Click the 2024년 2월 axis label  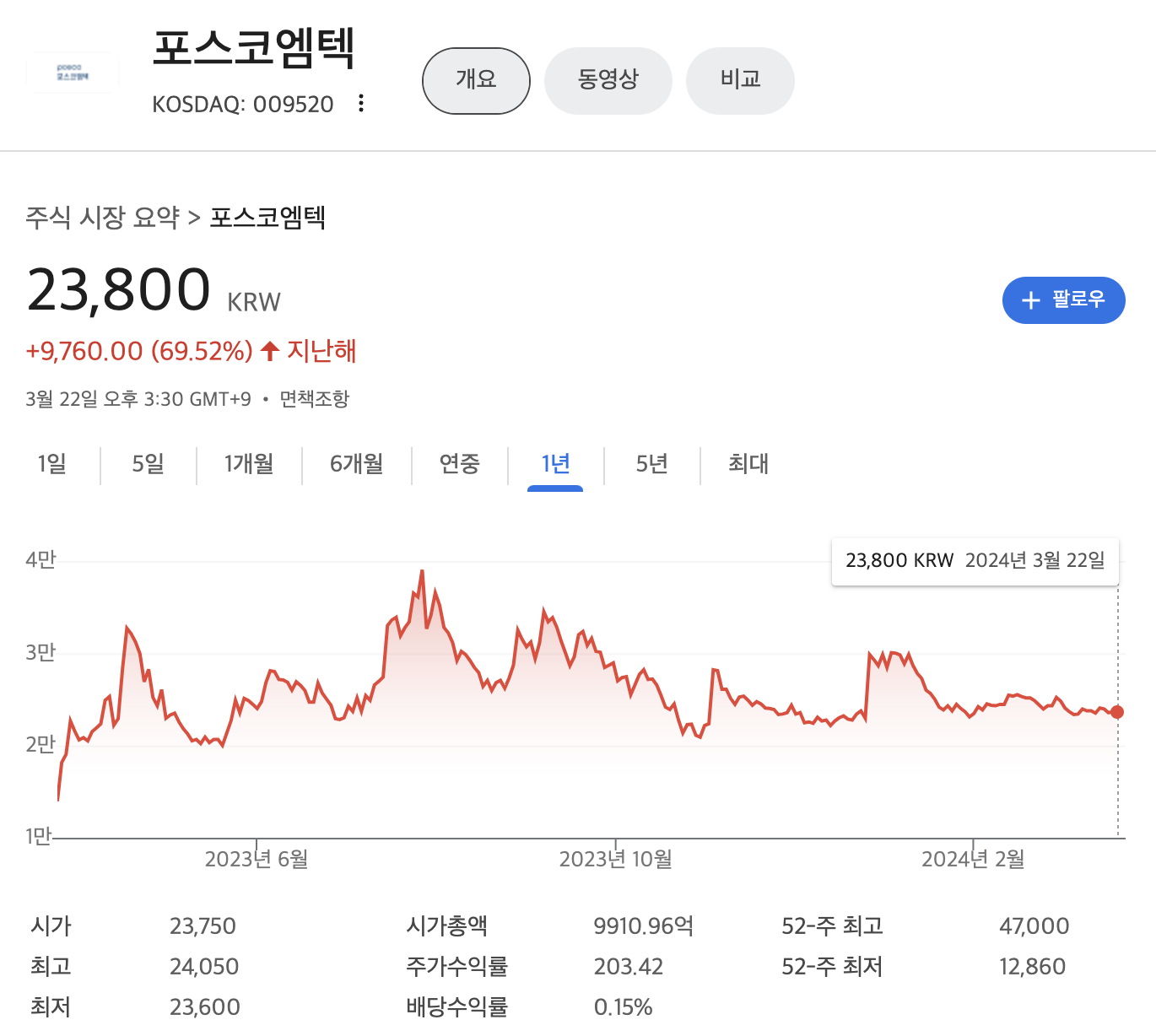(x=973, y=859)
